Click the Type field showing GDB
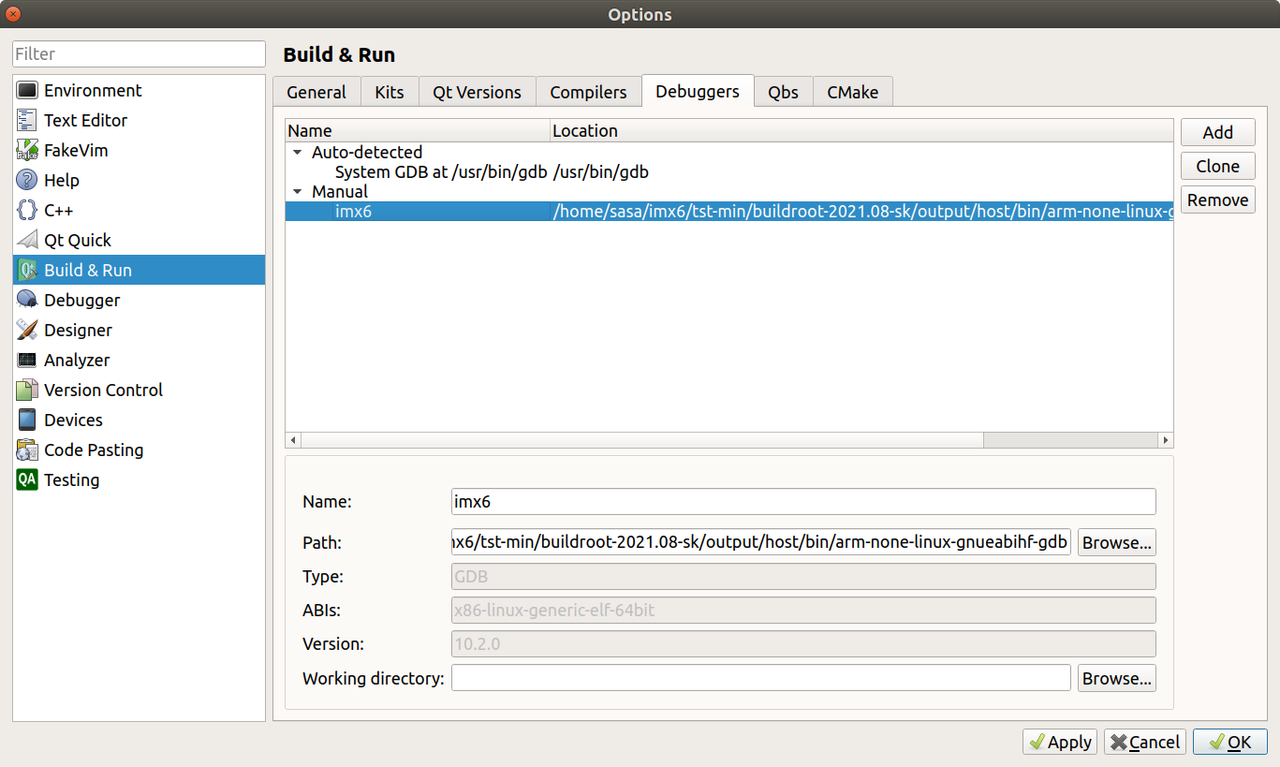This screenshot has height=767, width=1280. coord(803,577)
